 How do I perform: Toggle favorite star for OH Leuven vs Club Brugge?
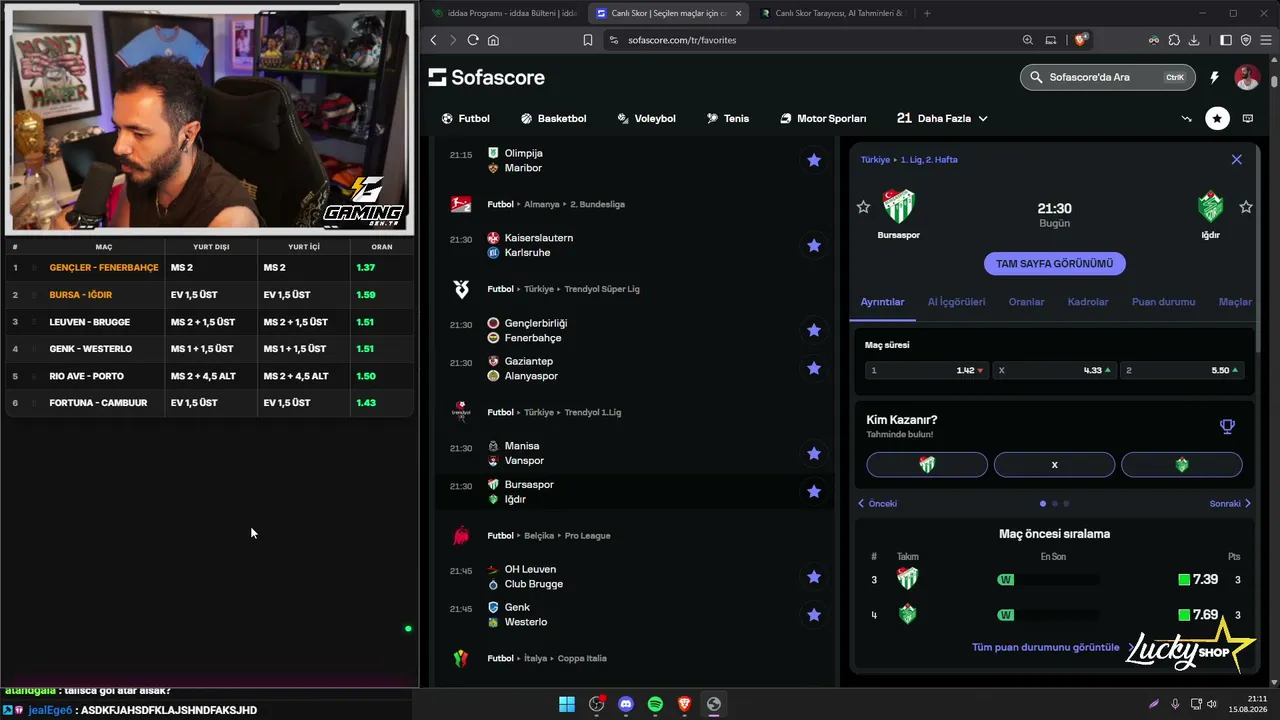(814, 576)
